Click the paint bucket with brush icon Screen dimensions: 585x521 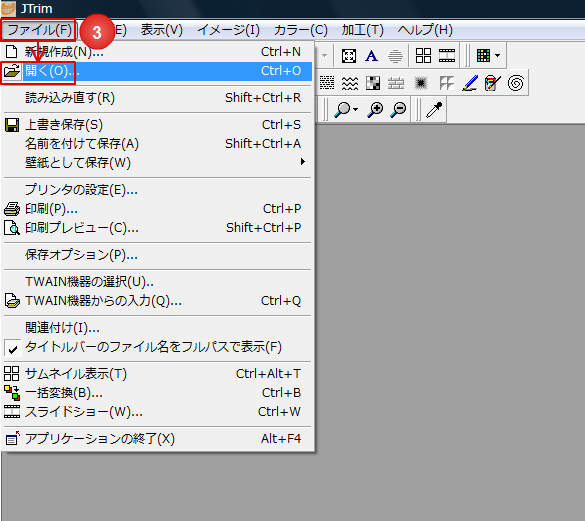[492, 83]
